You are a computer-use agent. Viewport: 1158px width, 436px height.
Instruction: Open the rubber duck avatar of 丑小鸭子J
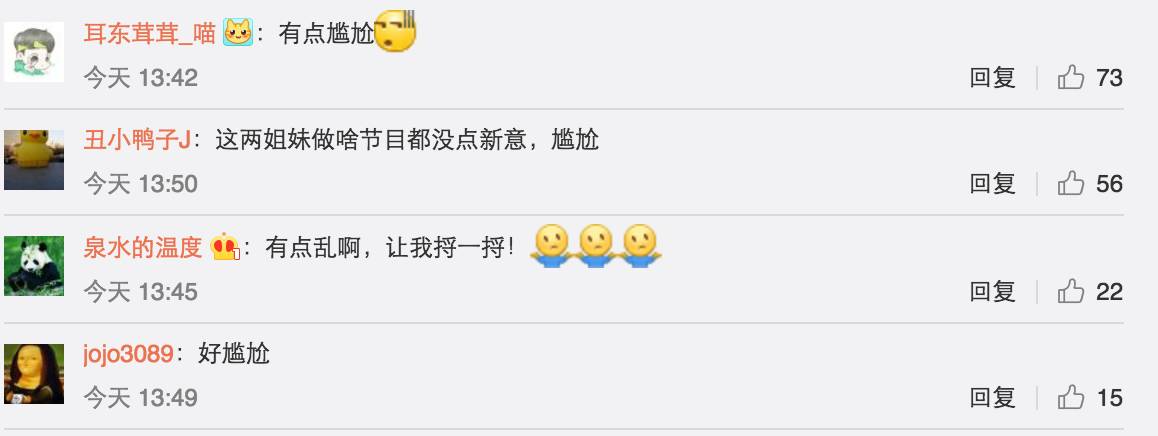tap(34, 160)
